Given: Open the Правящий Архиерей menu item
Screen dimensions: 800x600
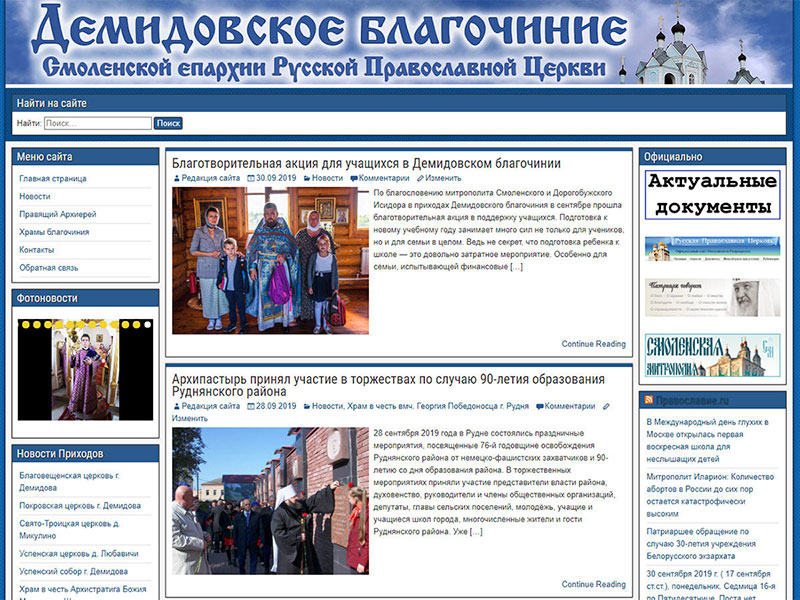Looking at the screenshot, I should click(58, 214).
